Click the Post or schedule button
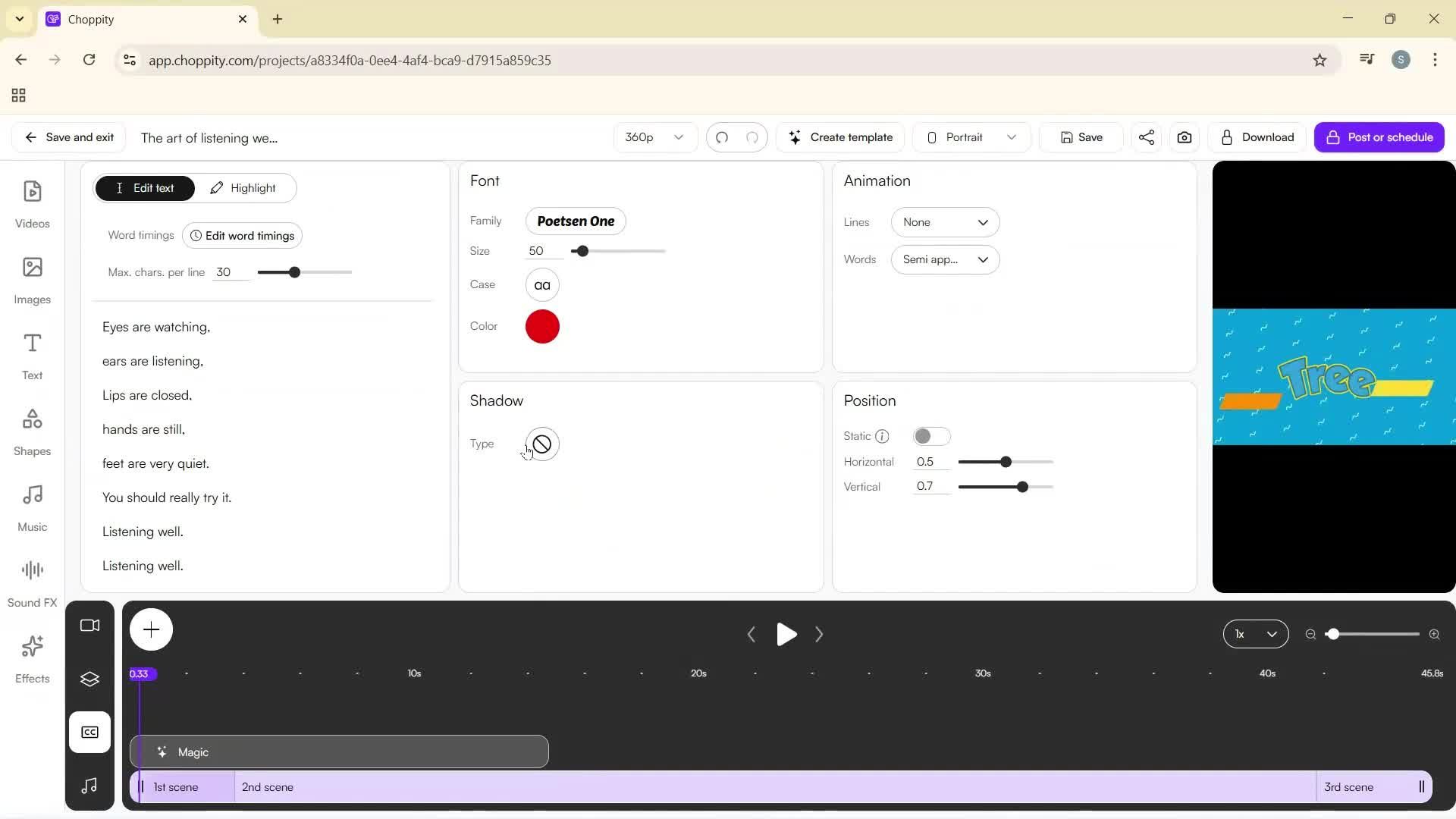The width and height of the screenshot is (1456, 819). pos(1378,137)
